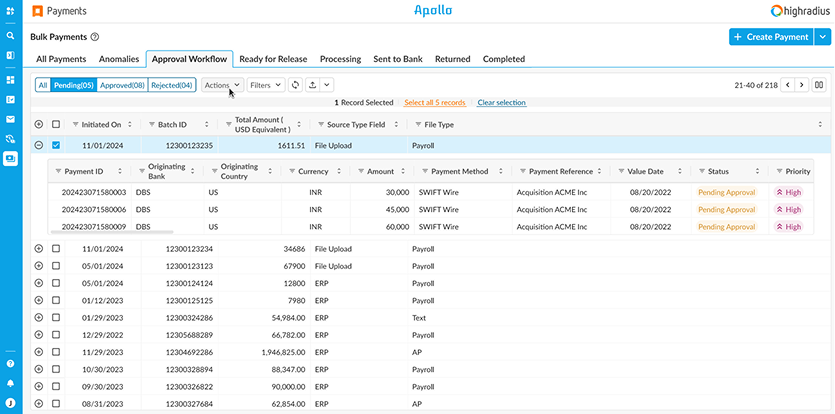This screenshot has height=414, width=835.
Task: Show the Approved(08) filter
Action: (122, 85)
